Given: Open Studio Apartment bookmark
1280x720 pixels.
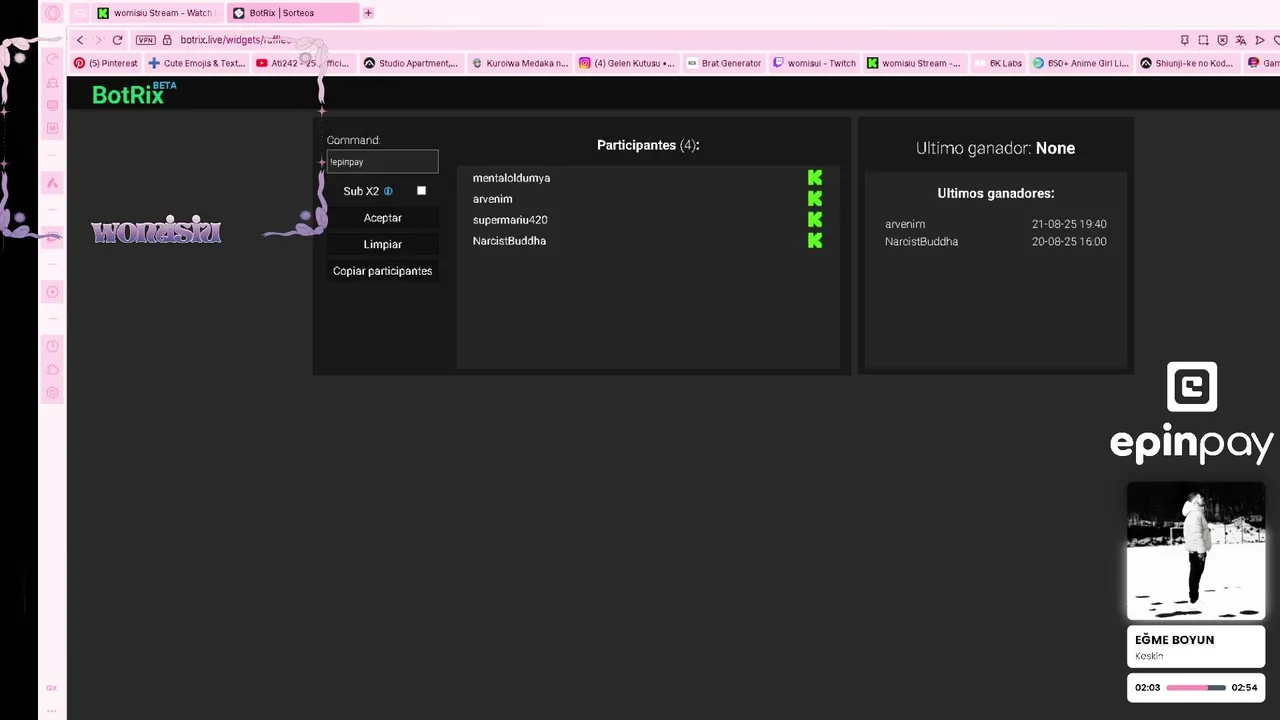Looking at the screenshot, I should [x=411, y=63].
